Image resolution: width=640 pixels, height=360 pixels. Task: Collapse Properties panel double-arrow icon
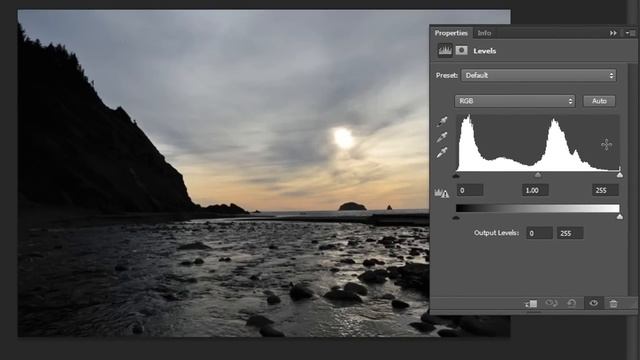(x=613, y=33)
